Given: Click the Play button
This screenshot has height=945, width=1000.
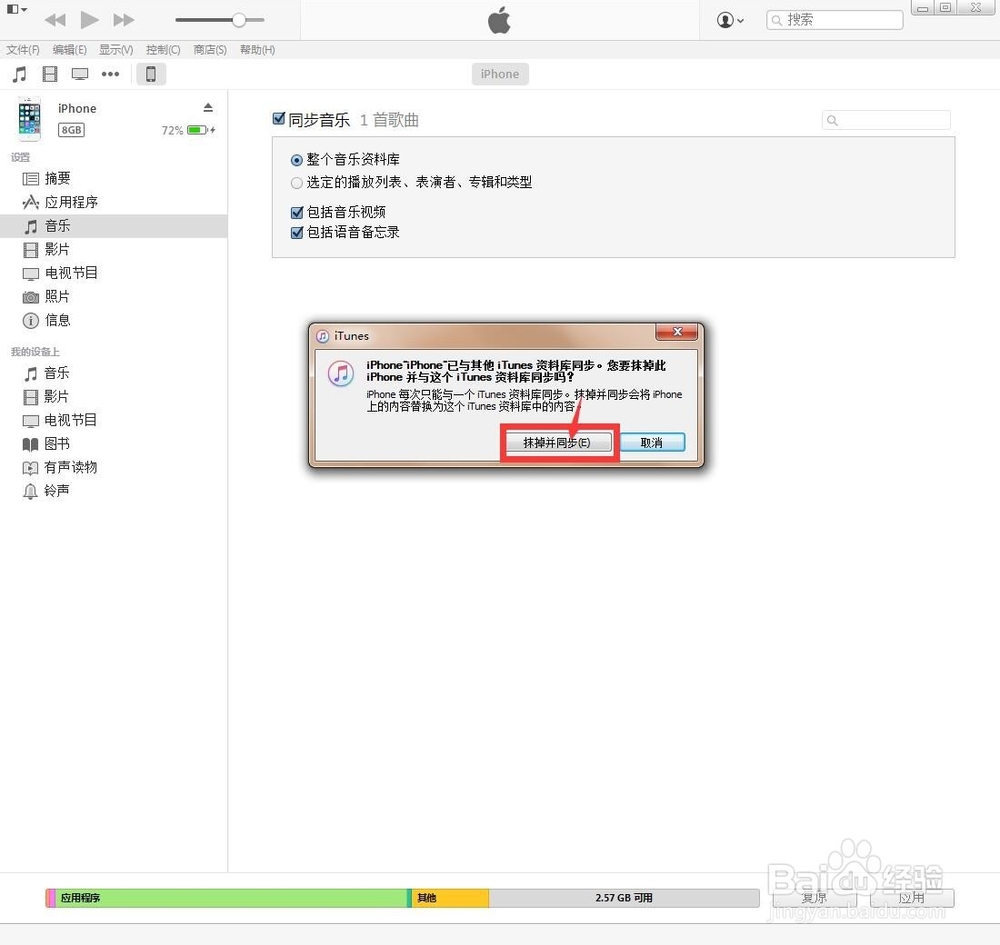Looking at the screenshot, I should [x=89, y=20].
